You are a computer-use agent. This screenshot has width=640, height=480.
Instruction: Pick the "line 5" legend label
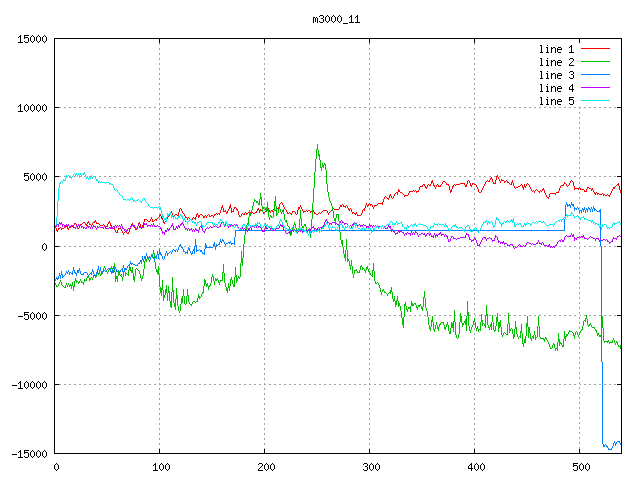coord(556,101)
